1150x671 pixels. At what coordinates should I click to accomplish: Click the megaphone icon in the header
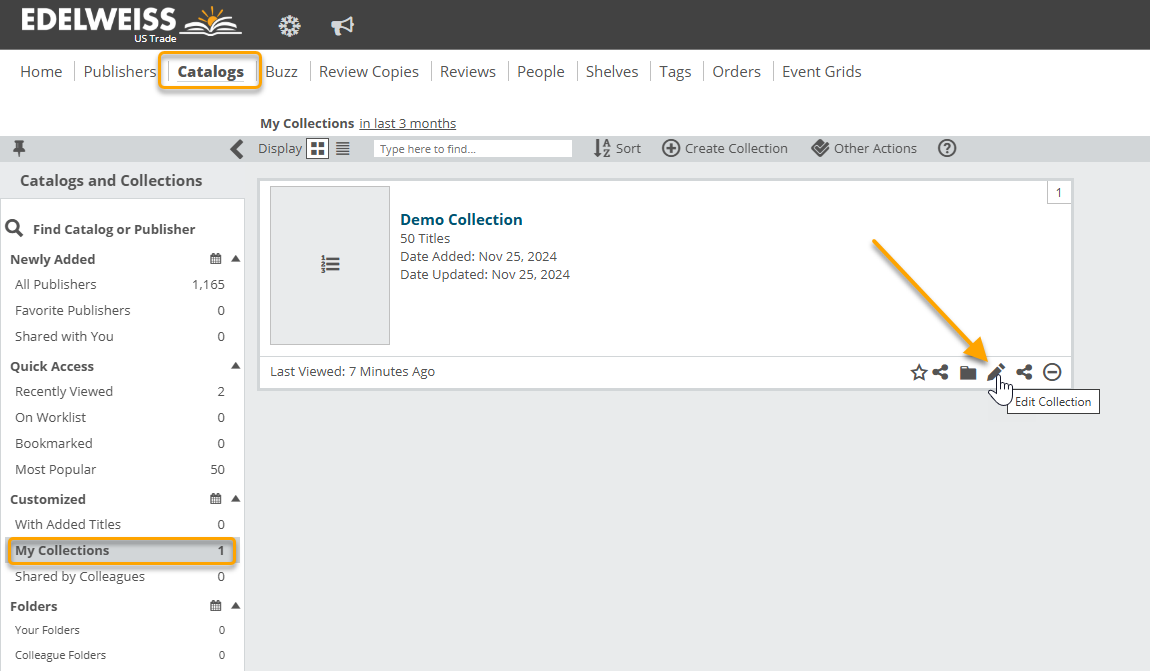pos(343,26)
